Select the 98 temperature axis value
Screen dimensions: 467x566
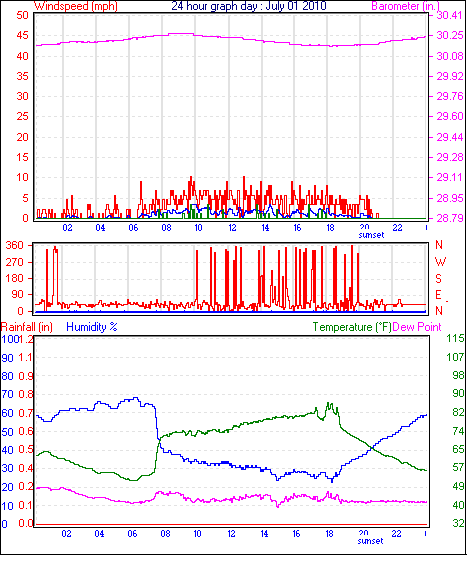pyautogui.click(x=458, y=375)
